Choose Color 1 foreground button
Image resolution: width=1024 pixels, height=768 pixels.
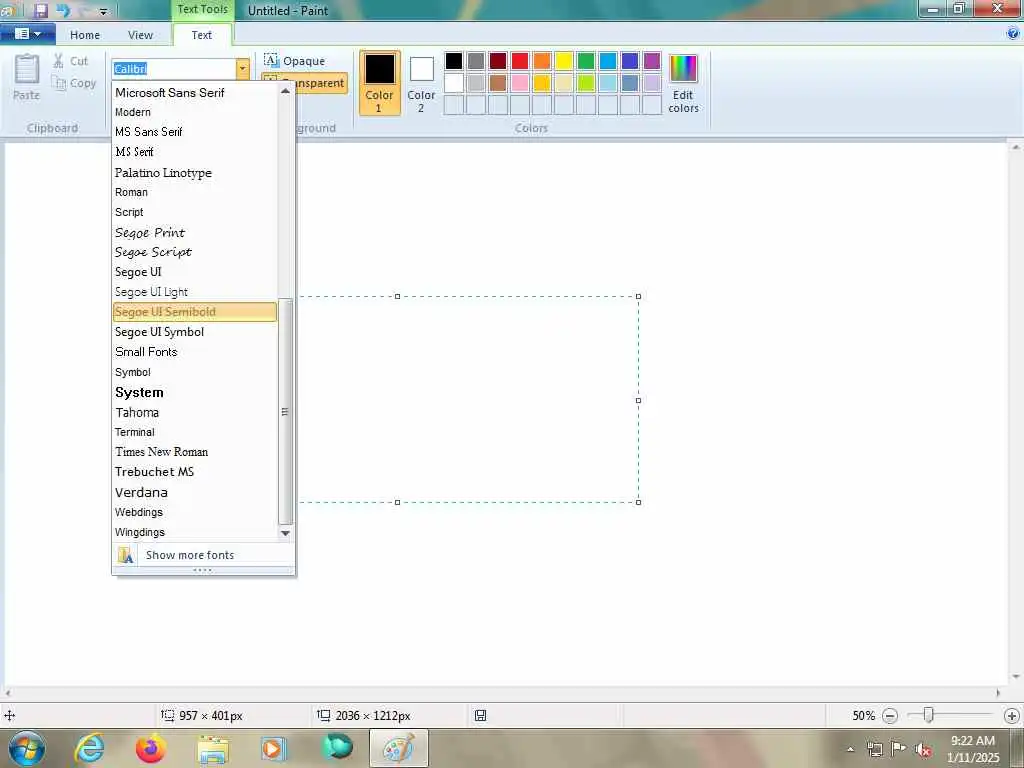click(379, 83)
